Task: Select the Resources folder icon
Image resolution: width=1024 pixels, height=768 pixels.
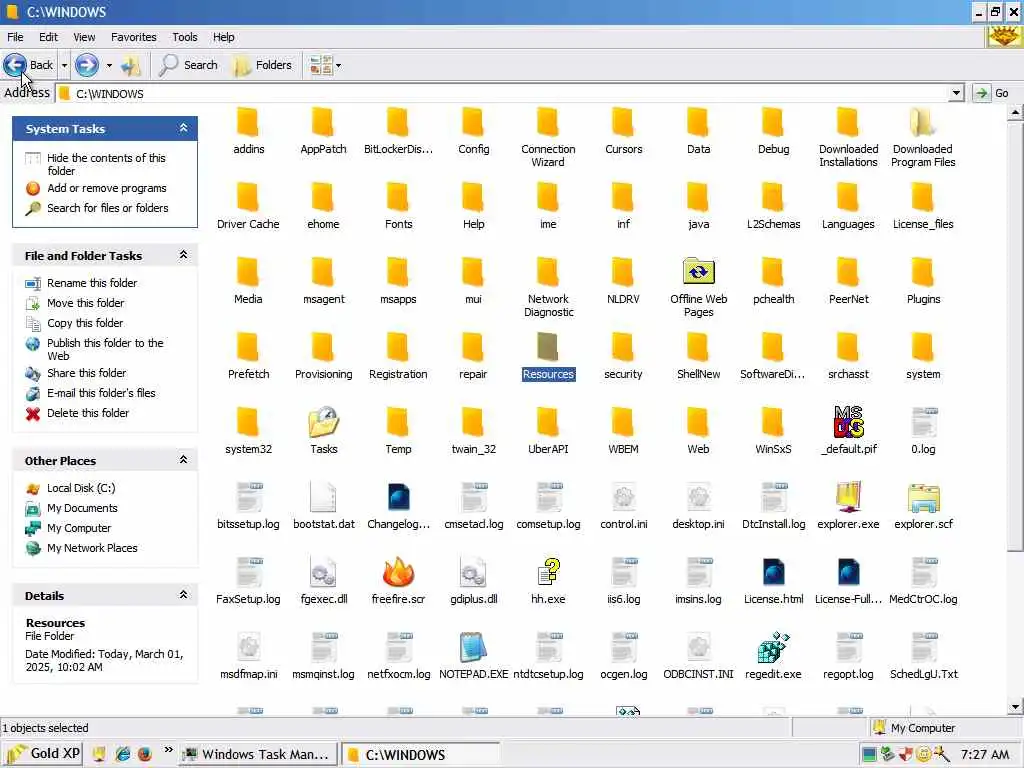Action: pyautogui.click(x=548, y=346)
